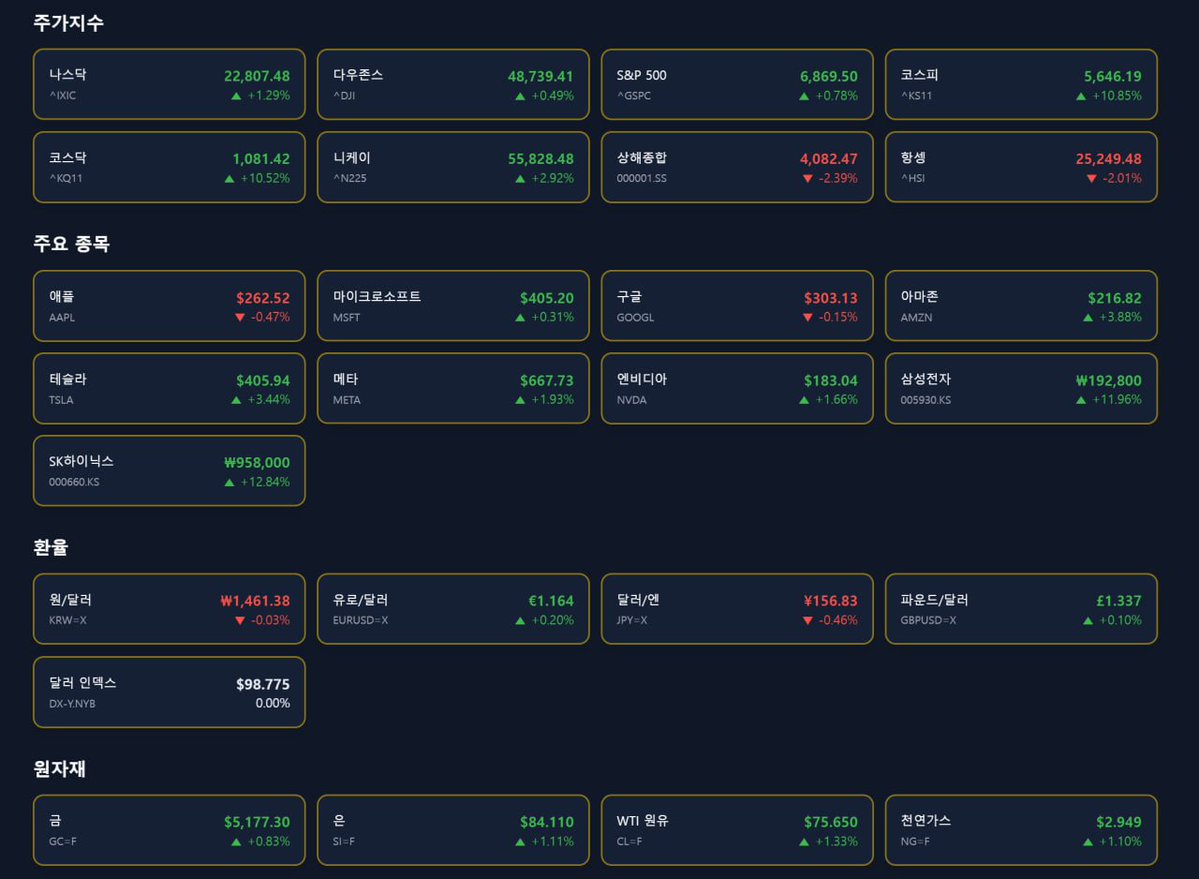Image resolution: width=1199 pixels, height=879 pixels.
Task: Open the 원/달러 exchange rate card
Action: point(169,609)
